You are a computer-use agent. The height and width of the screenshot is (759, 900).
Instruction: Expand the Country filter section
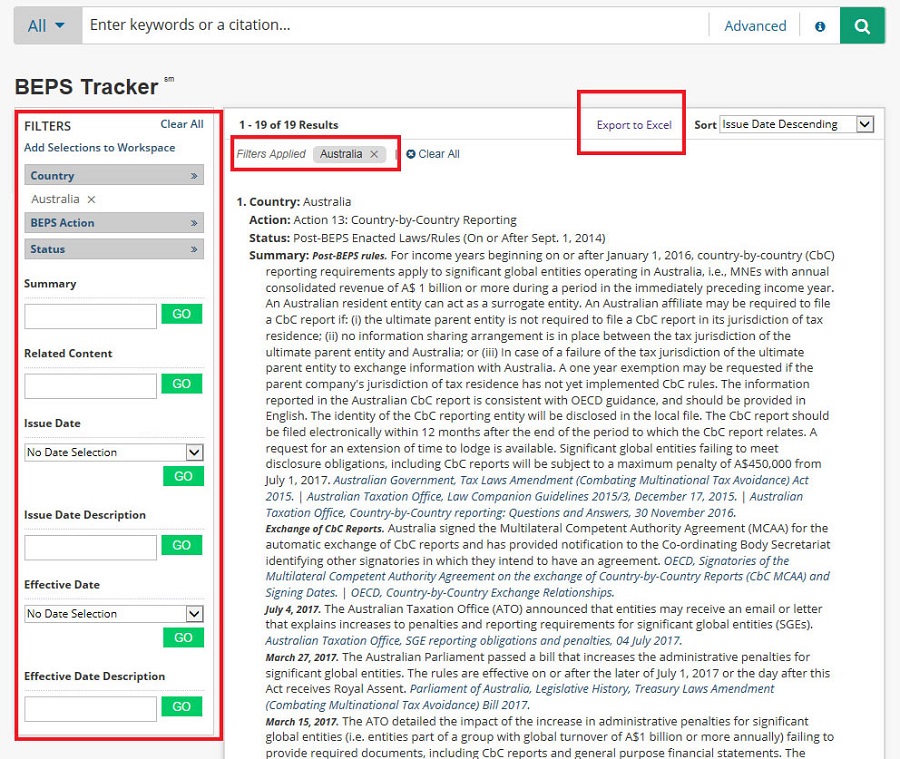coord(194,176)
